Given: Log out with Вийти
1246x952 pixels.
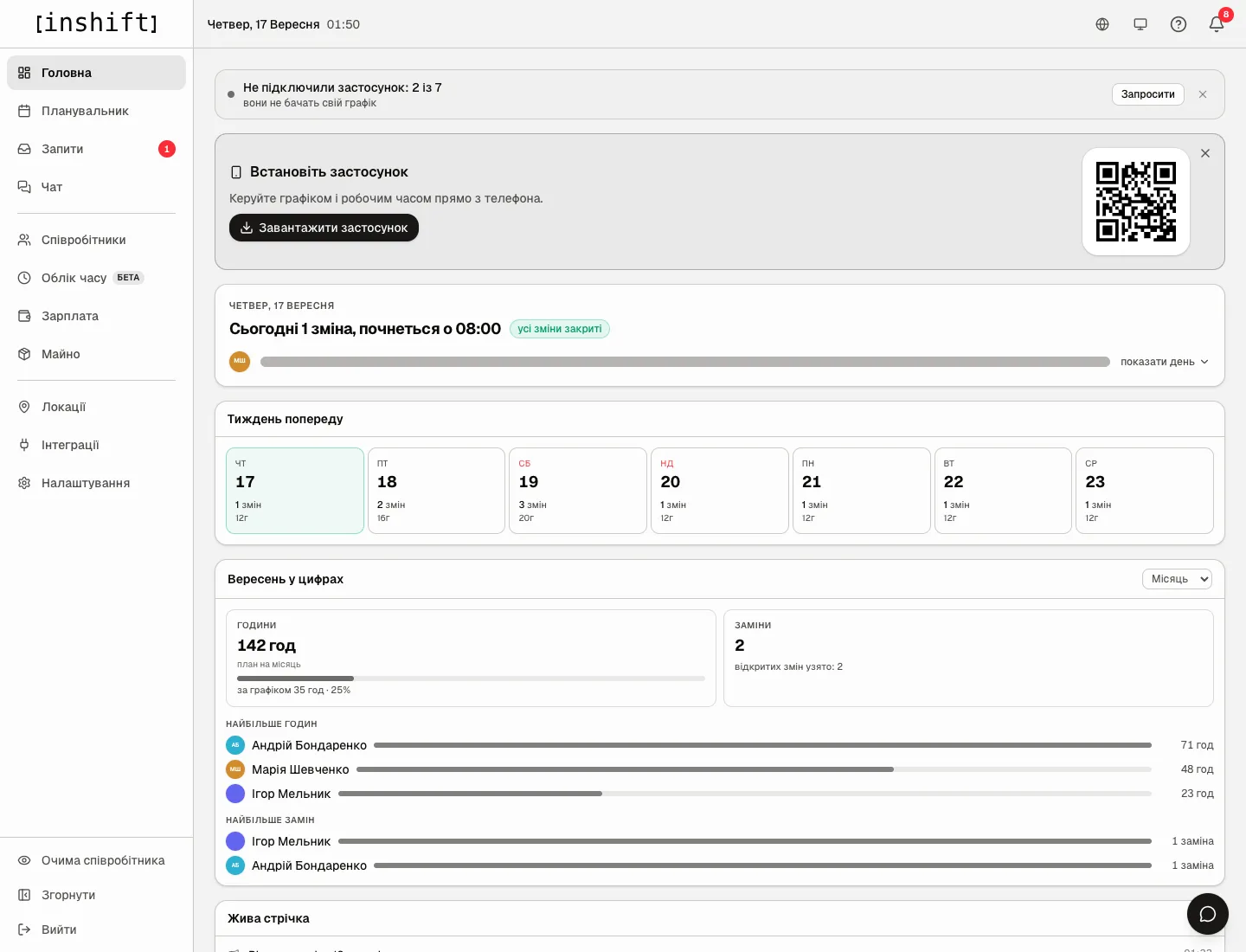Looking at the screenshot, I should 96,929.
